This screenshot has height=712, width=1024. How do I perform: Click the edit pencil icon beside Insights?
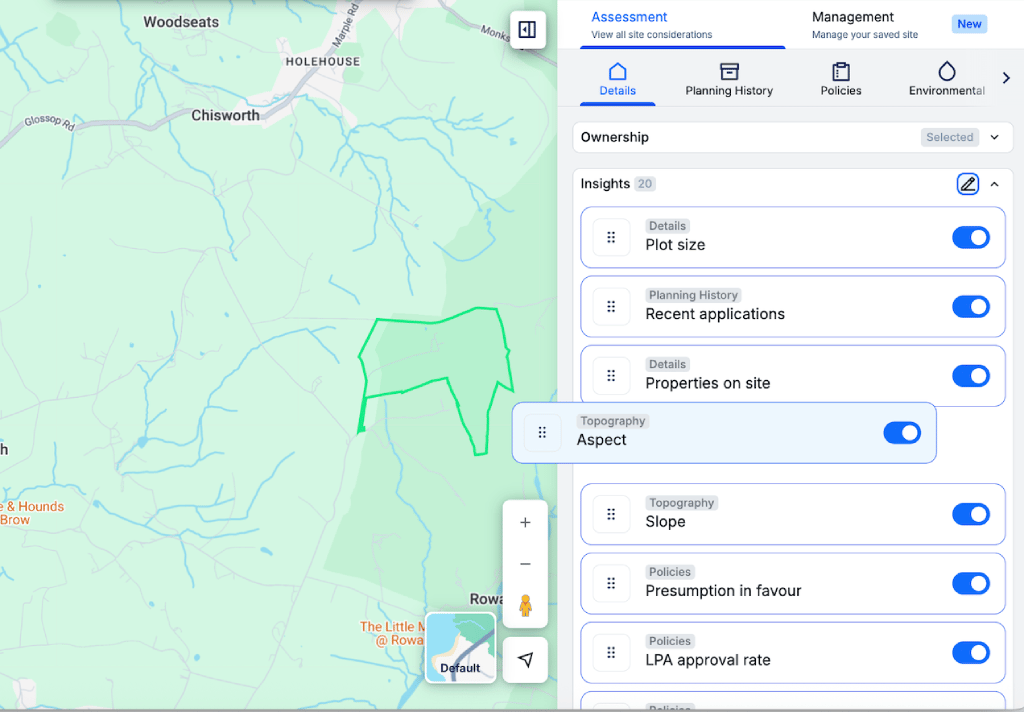[x=967, y=184]
